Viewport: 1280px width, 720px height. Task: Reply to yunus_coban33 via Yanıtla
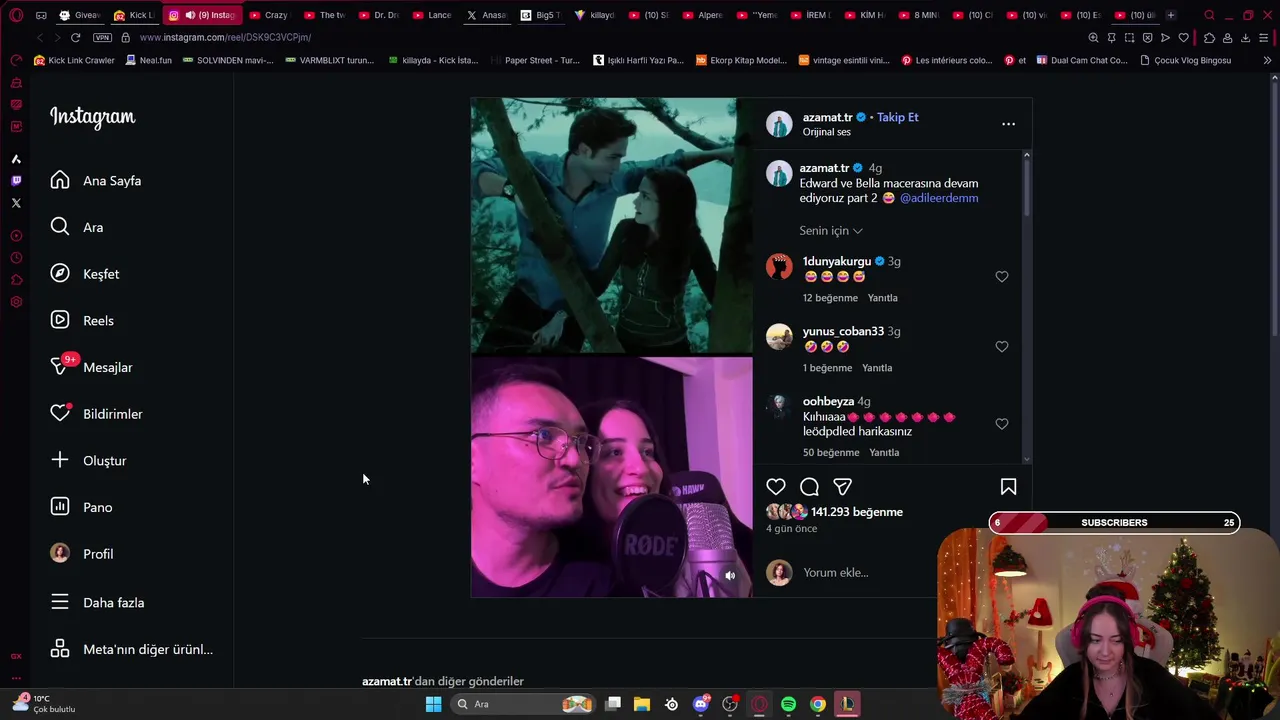tap(877, 368)
